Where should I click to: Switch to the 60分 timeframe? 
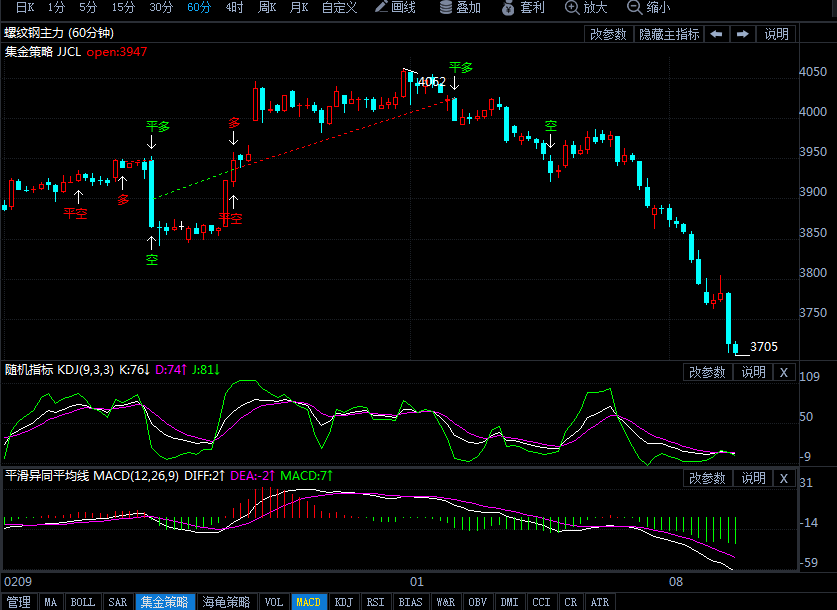pyautogui.click(x=199, y=8)
